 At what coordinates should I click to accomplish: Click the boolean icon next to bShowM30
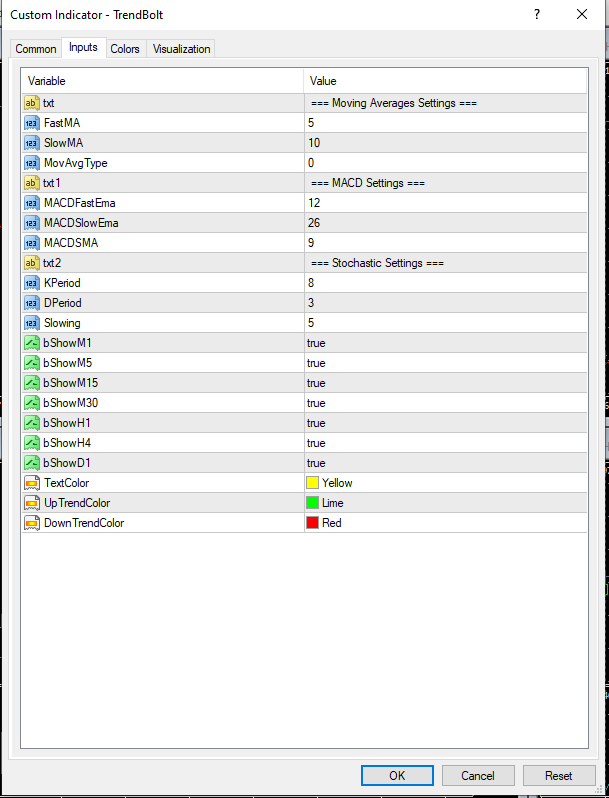tap(32, 403)
